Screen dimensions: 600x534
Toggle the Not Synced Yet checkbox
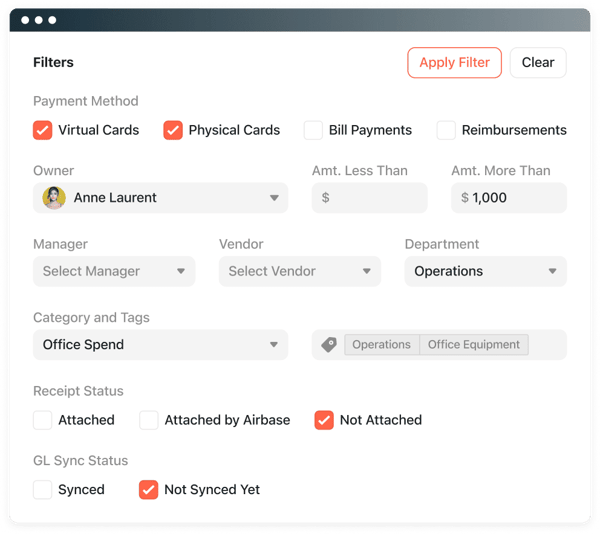tap(149, 490)
